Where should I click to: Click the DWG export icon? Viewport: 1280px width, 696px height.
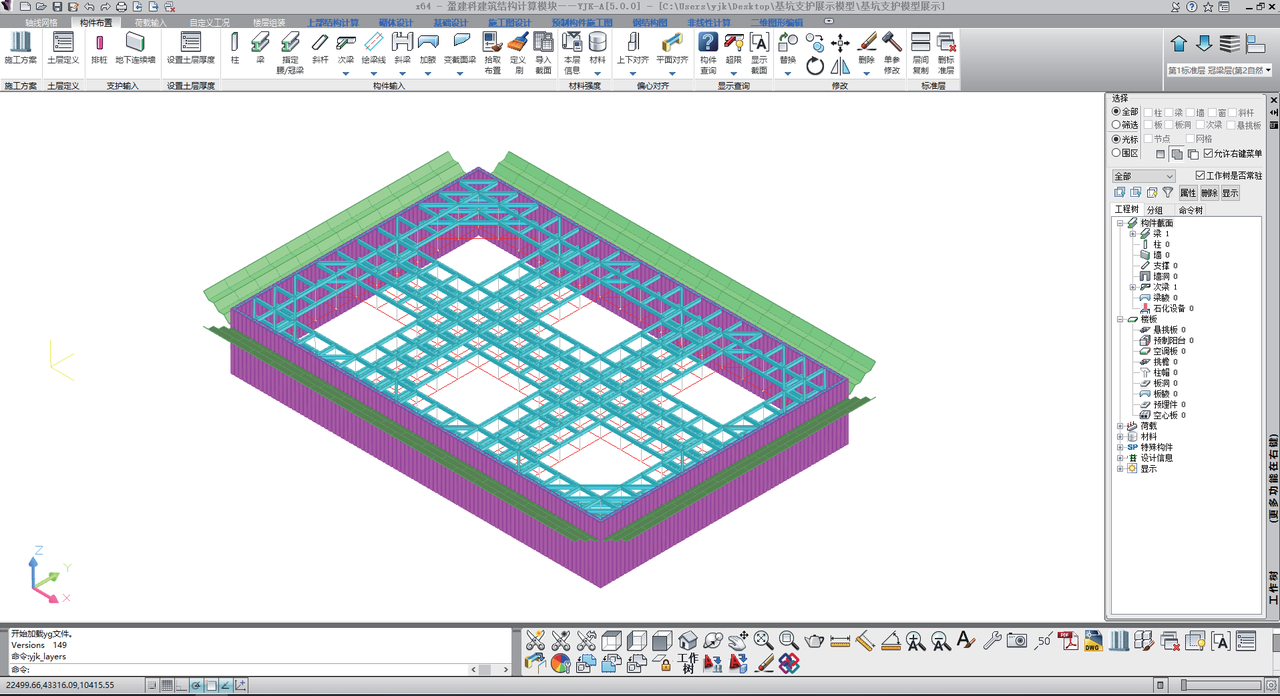pos(1093,640)
